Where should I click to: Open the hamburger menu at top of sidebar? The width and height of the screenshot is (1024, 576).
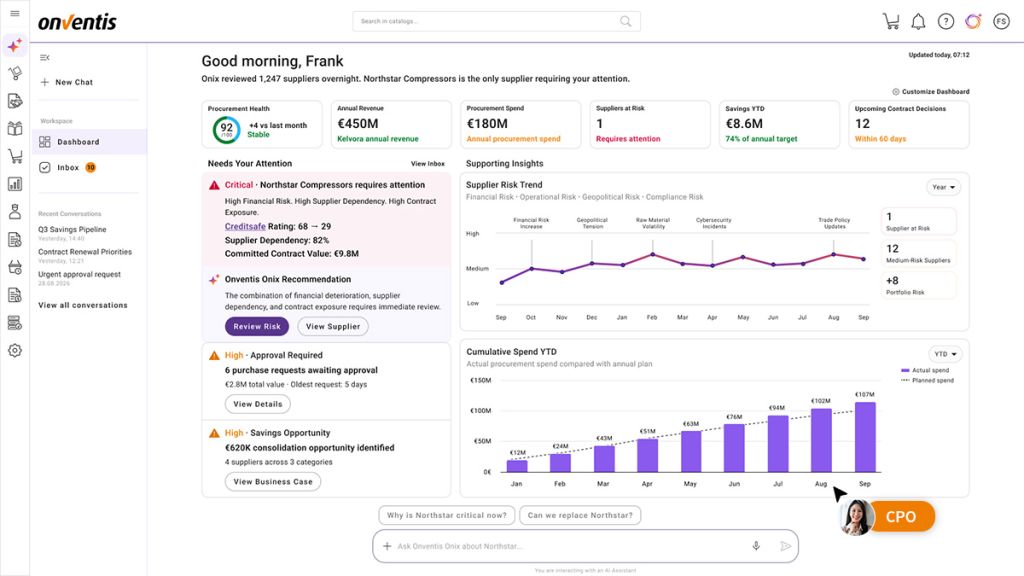click(x=14, y=14)
